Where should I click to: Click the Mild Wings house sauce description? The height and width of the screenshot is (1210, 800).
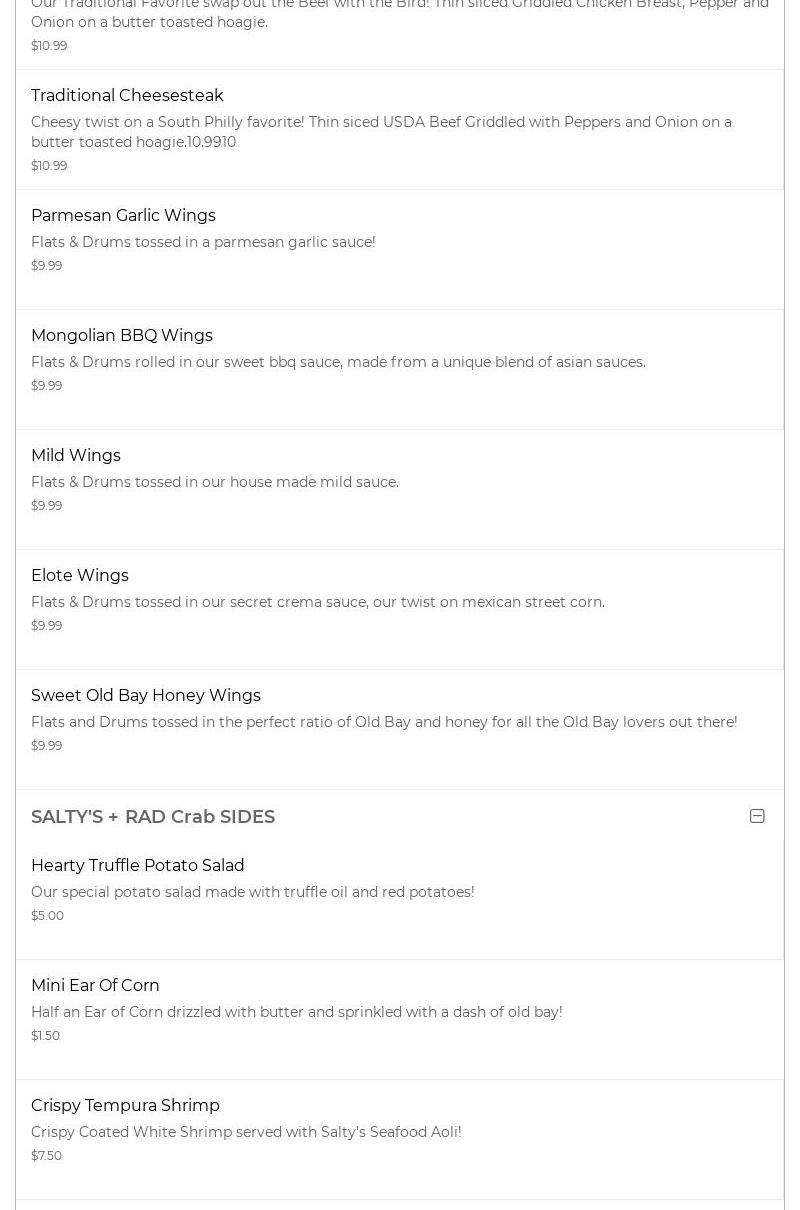pyautogui.click(x=215, y=482)
